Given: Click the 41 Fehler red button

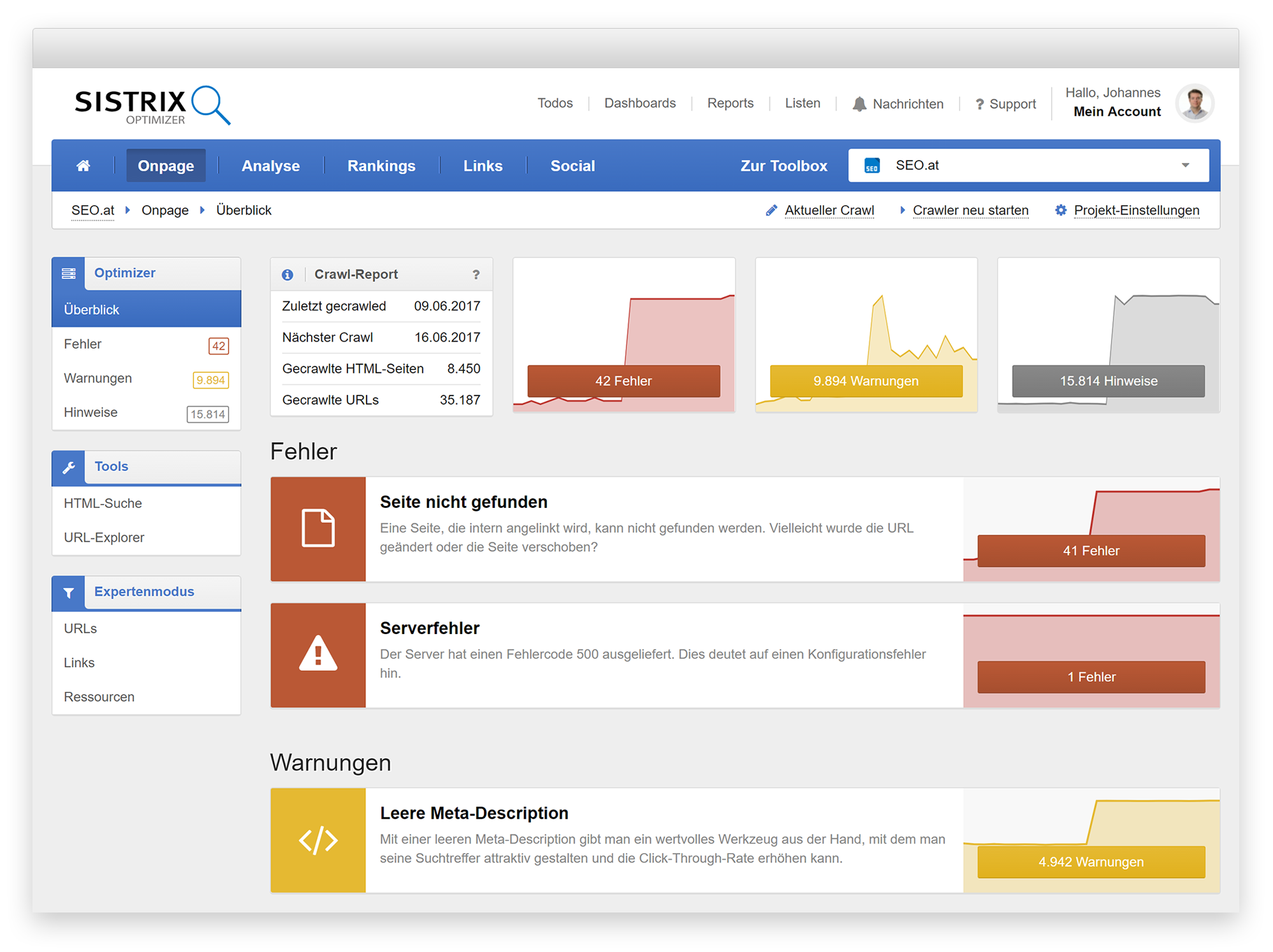Looking at the screenshot, I should [x=1091, y=551].
